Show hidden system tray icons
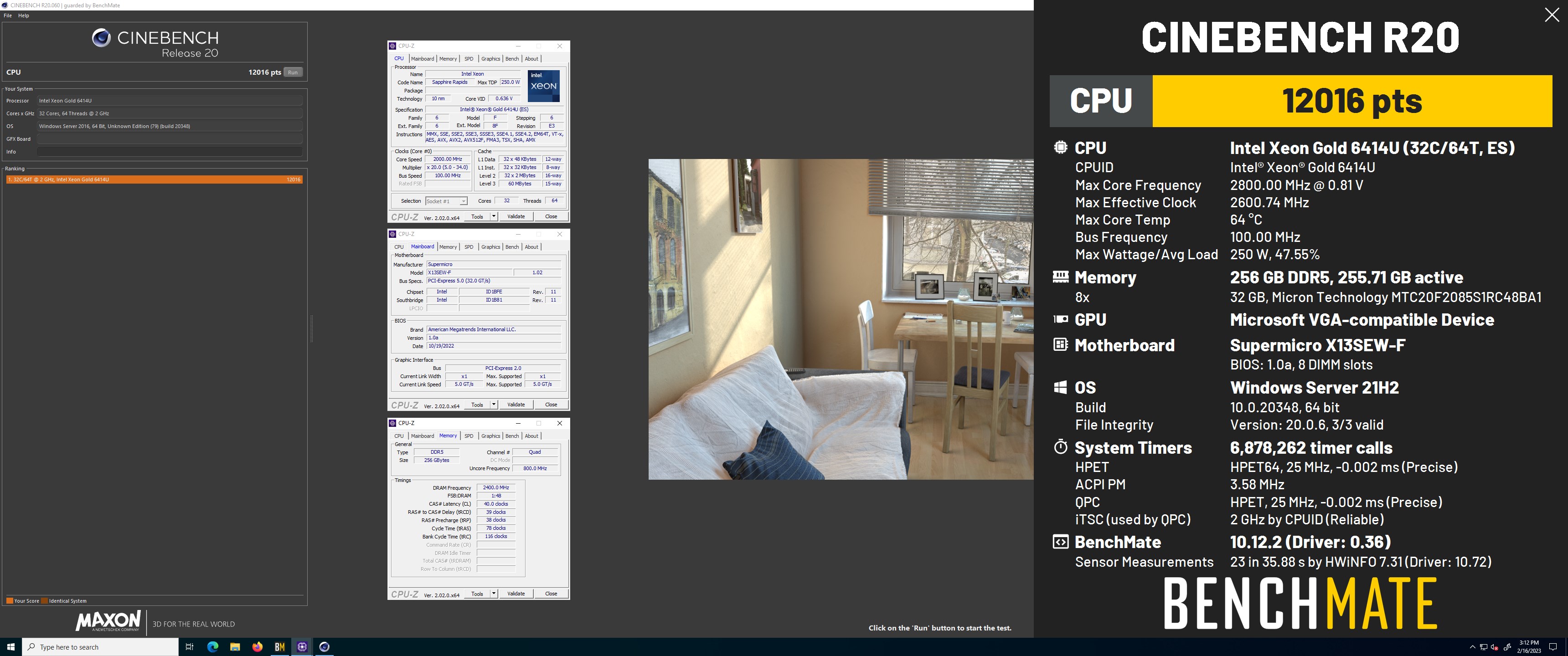The width and height of the screenshot is (1568, 656). tap(1472, 647)
